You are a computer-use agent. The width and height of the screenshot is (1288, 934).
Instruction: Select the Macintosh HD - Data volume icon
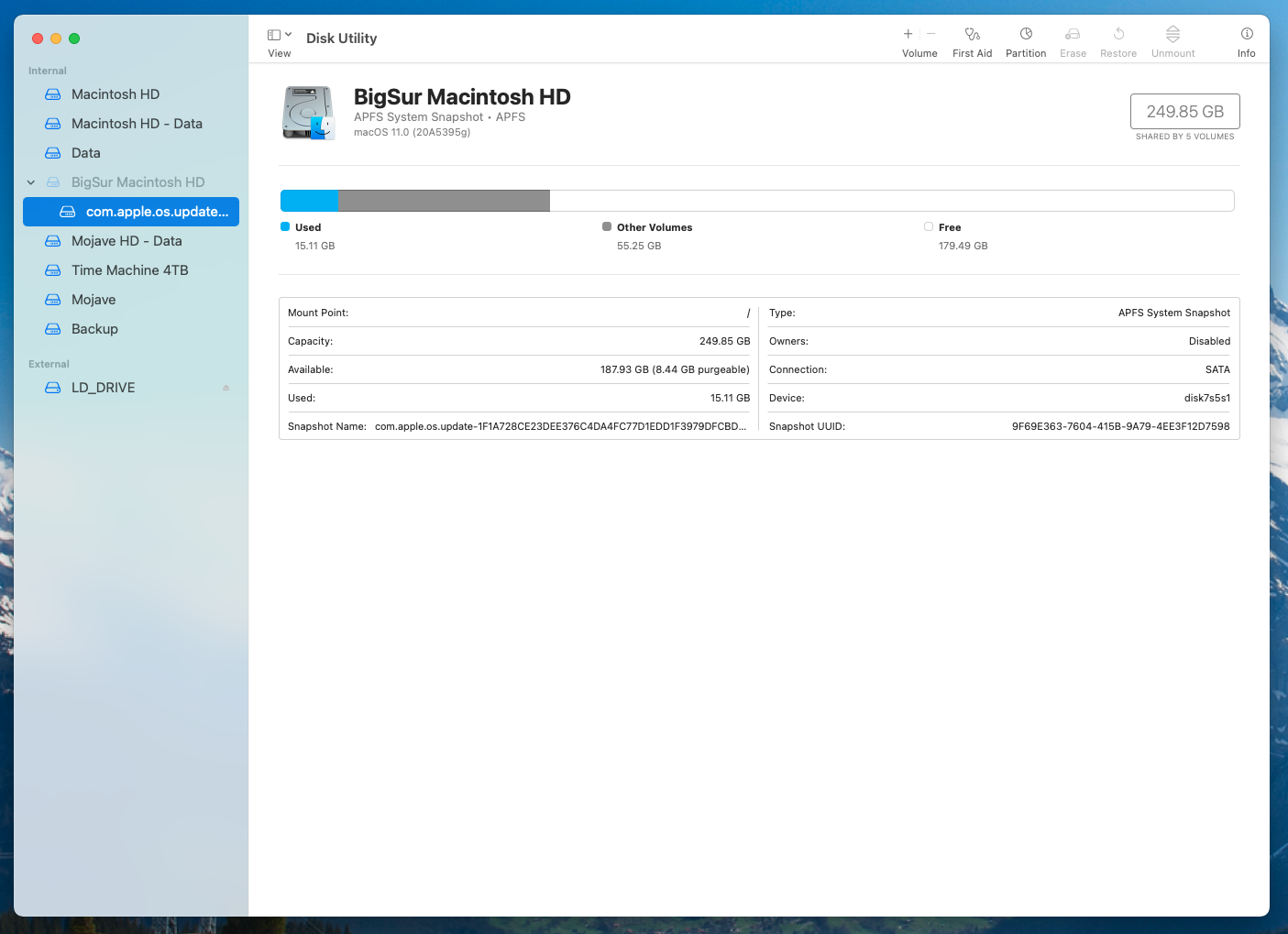(x=53, y=124)
